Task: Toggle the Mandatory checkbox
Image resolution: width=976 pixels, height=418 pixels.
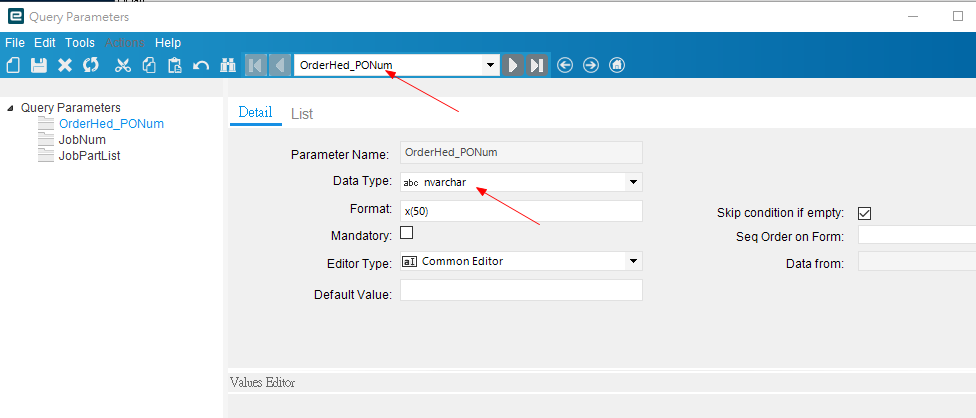Action: (406, 233)
